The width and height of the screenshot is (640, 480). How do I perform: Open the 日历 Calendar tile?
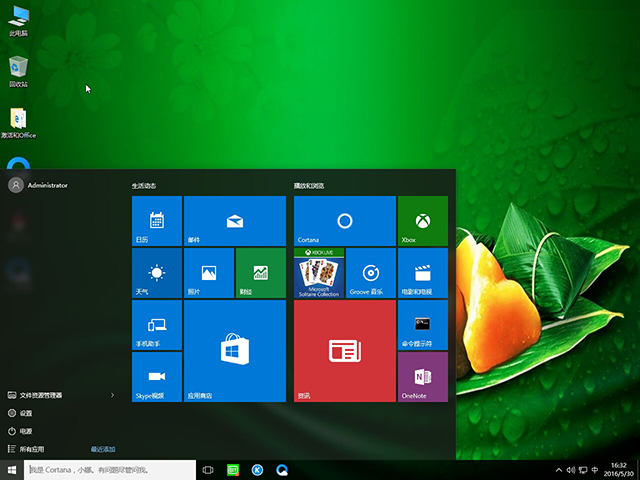pyautogui.click(x=157, y=221)
